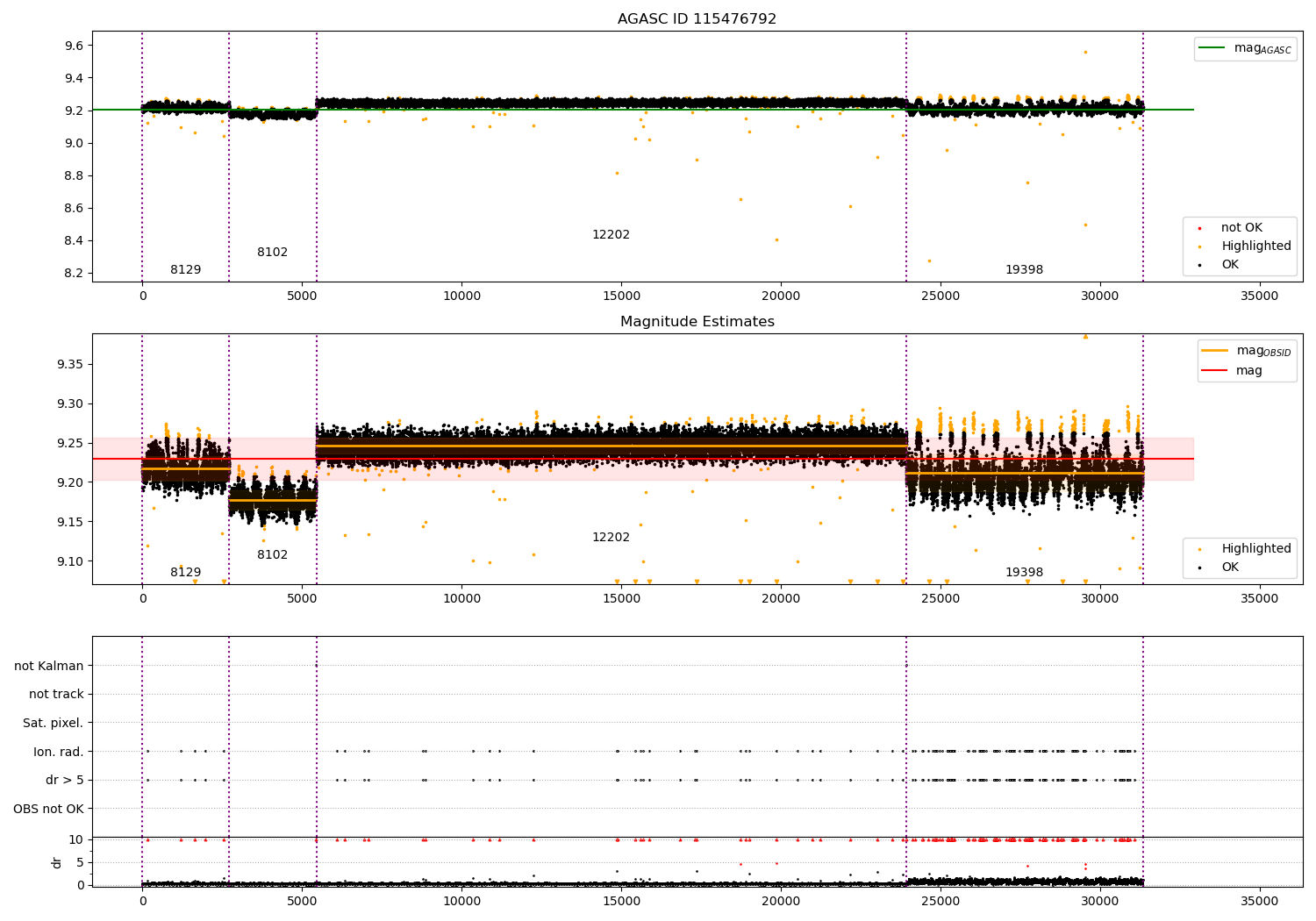Click the green mag AGASC legend line sample
Image resolution: width=1316 pixels, height=921 pixels.
pyautogui.click(x=1212, y=48)
